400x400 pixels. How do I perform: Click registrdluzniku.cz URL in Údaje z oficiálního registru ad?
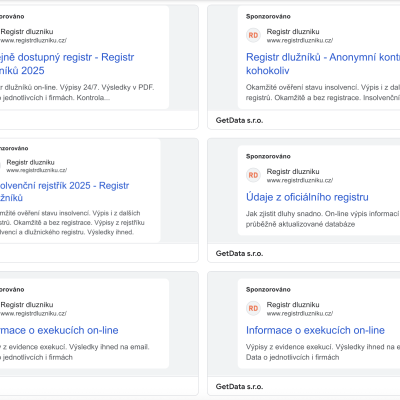pyautogui.click(x=300, y=180)
